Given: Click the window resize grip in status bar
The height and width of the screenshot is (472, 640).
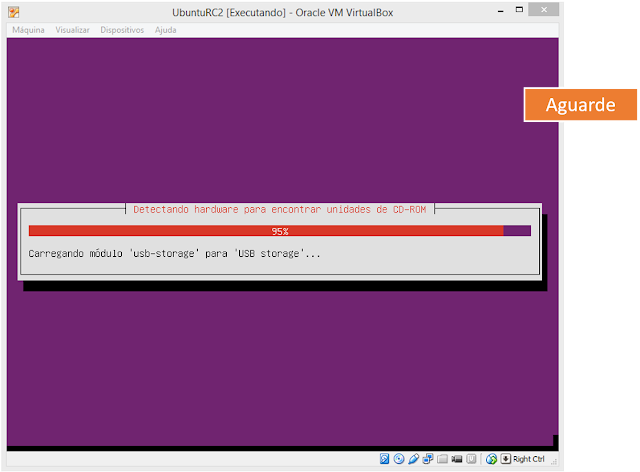Looking at the screenshot, I should [x=554, y=461].
